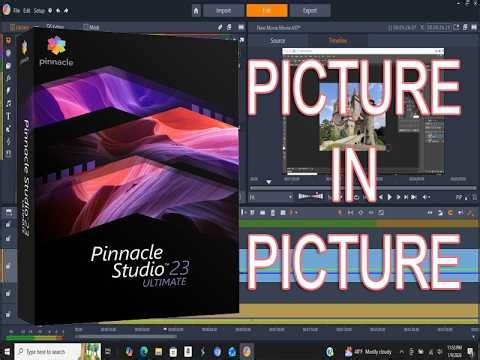
Task: Jump to next clip in preview
Action: (x=406, y=197)
